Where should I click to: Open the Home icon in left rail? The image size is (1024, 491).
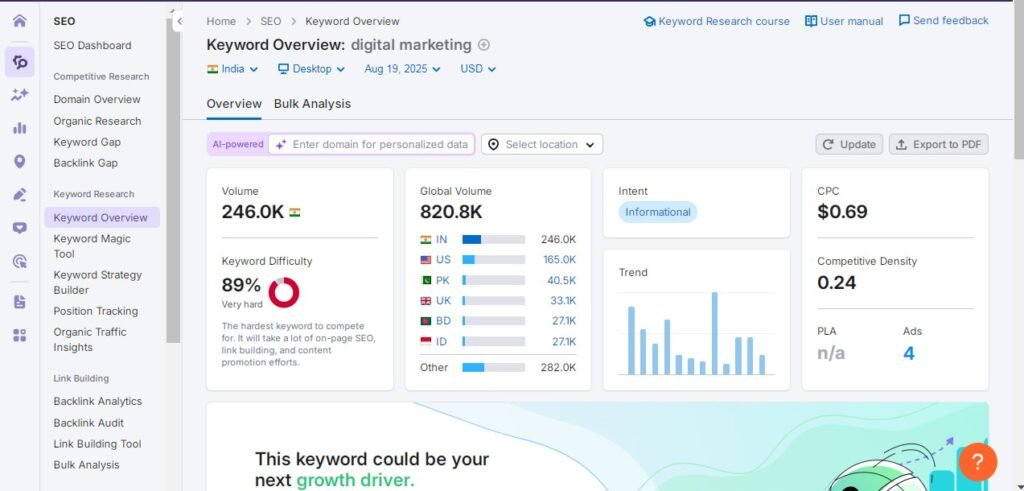point(20,21)
